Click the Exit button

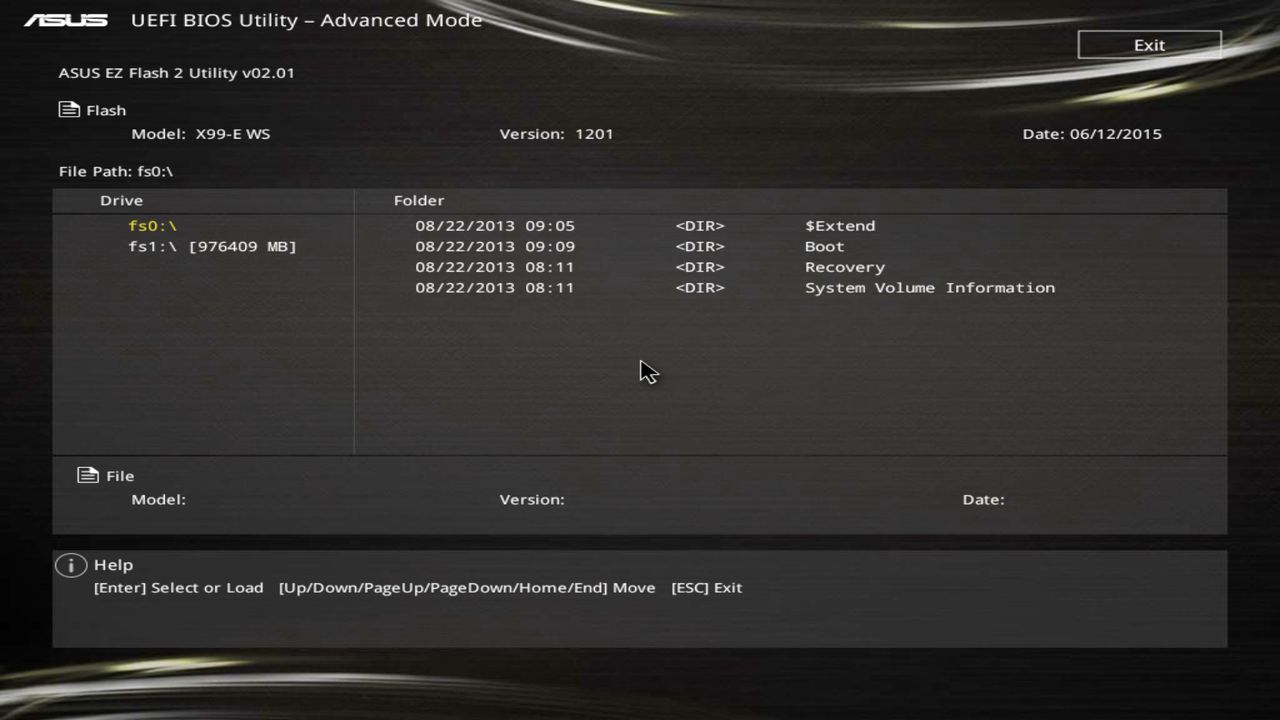pos(1149,45)
